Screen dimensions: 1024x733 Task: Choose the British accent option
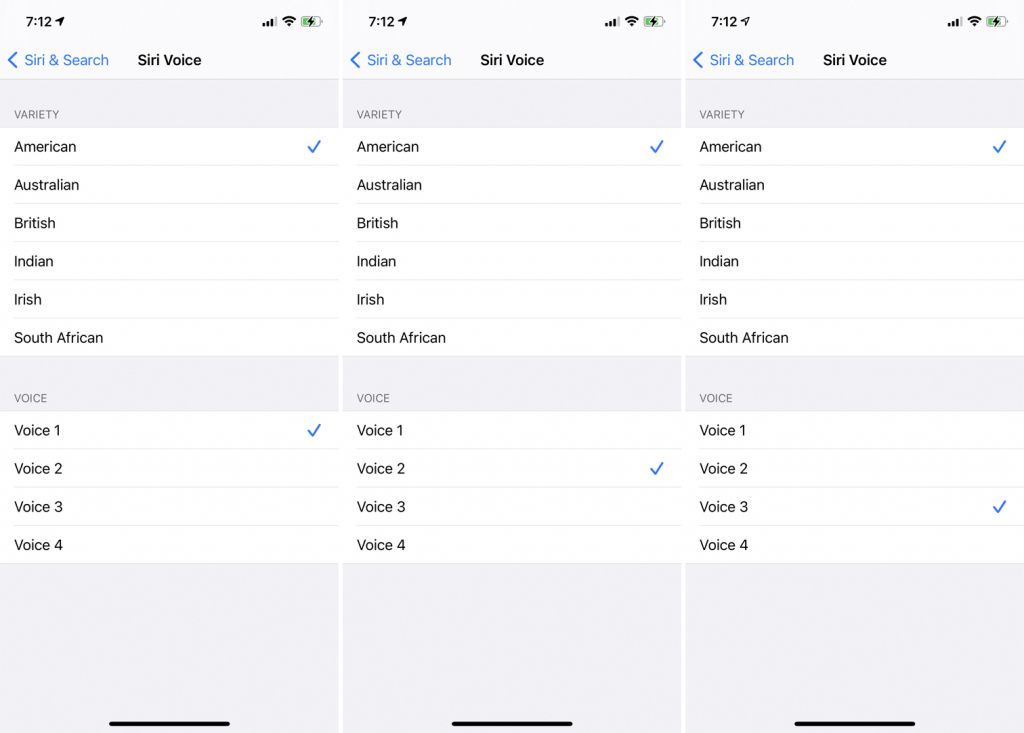[35, 223]
